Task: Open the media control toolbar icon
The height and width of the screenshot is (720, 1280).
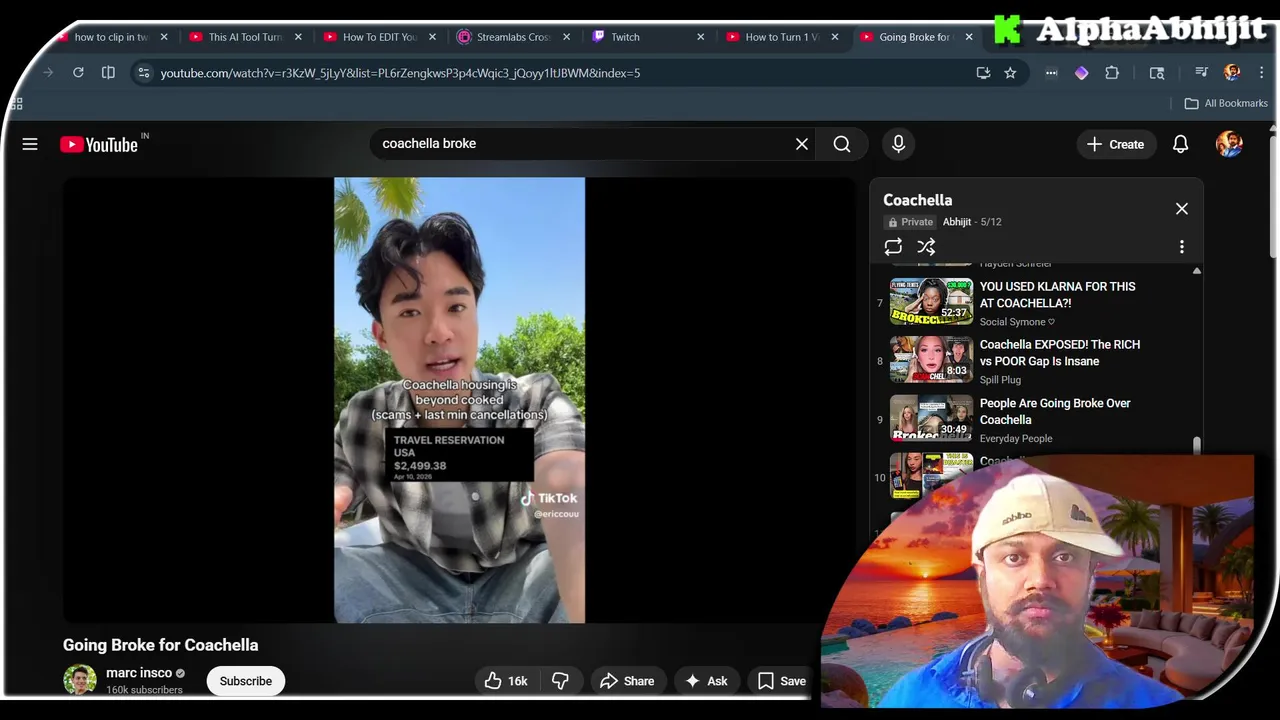Action: coord(1201,72)
